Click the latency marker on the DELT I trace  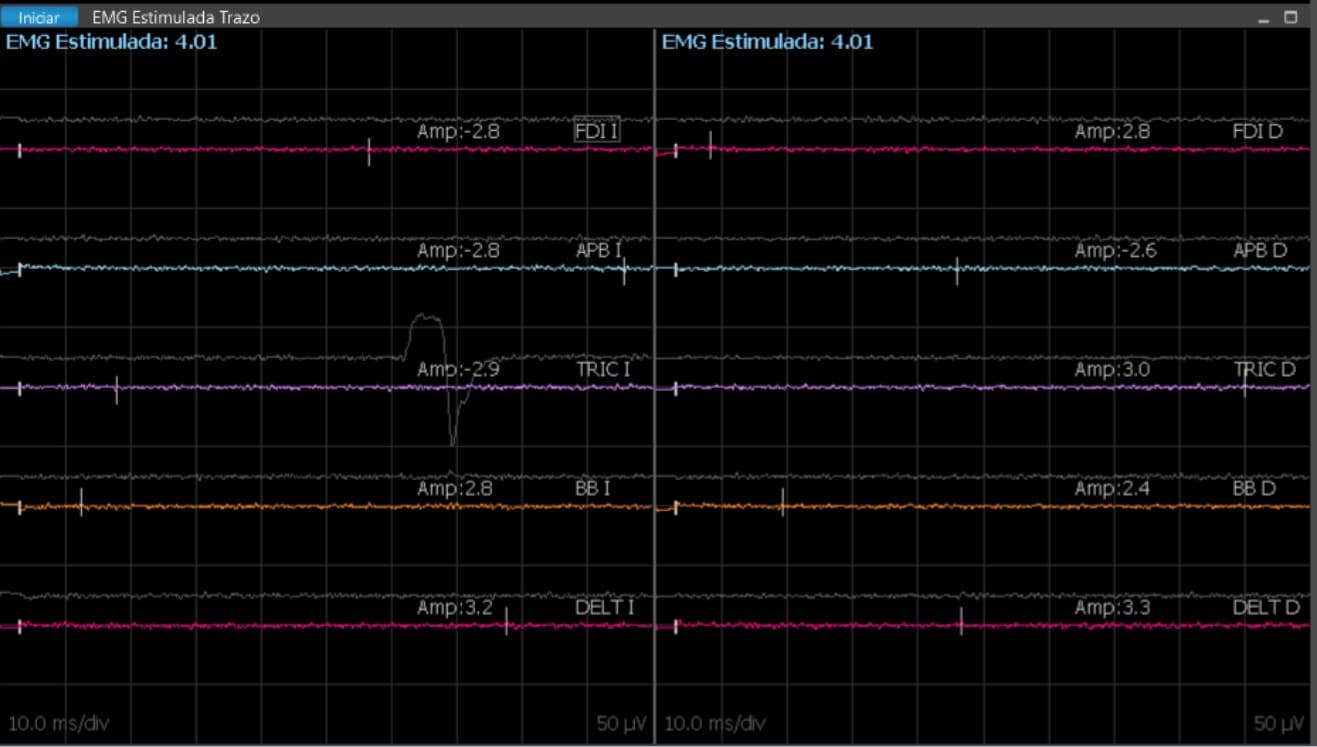(x=506, y=622)
